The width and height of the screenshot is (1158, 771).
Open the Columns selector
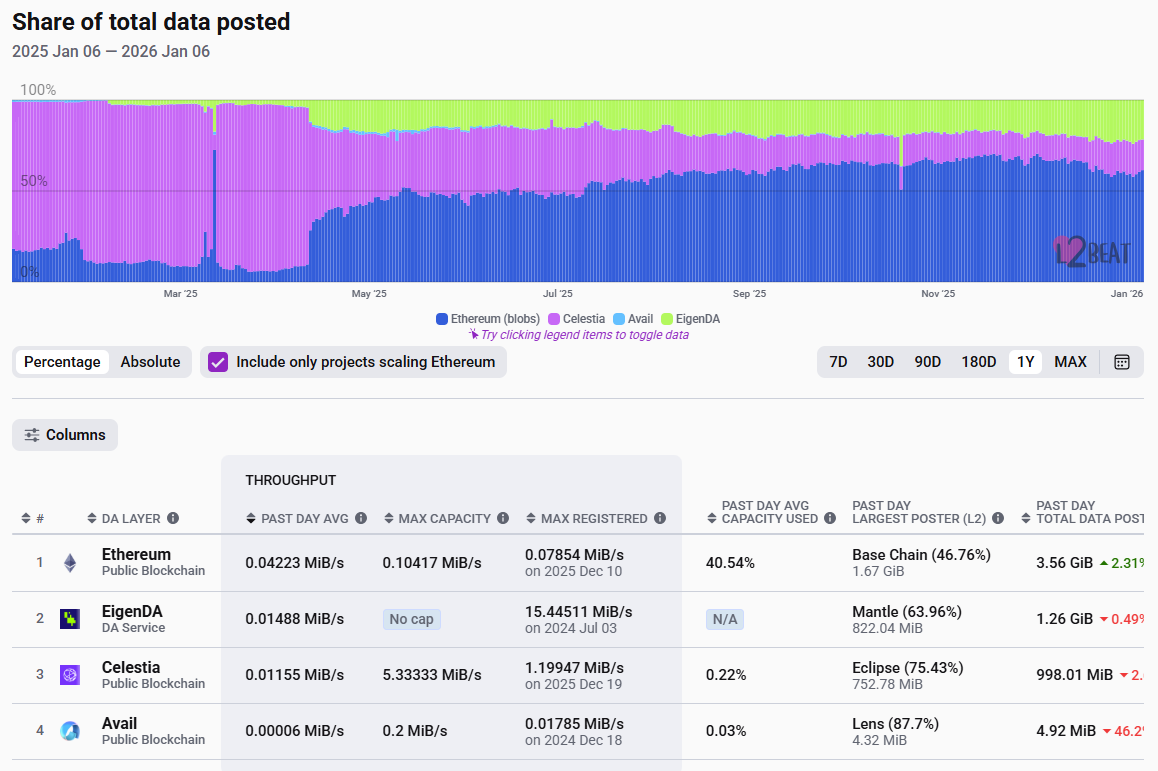click(65, 435)
